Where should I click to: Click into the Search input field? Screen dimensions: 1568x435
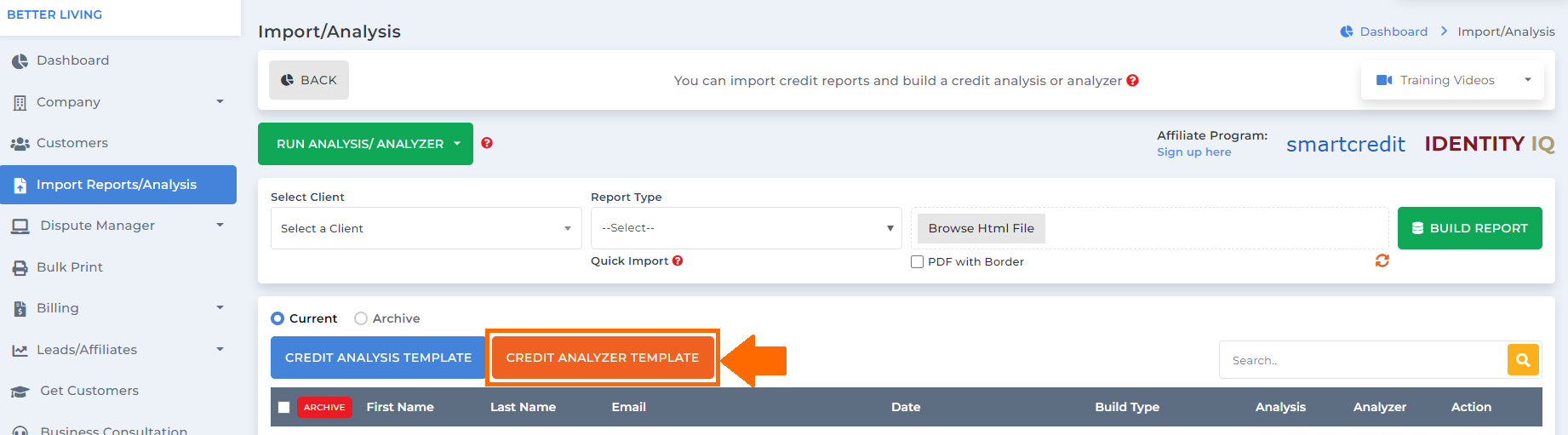pyautogui.click(x=1363, y=360)
